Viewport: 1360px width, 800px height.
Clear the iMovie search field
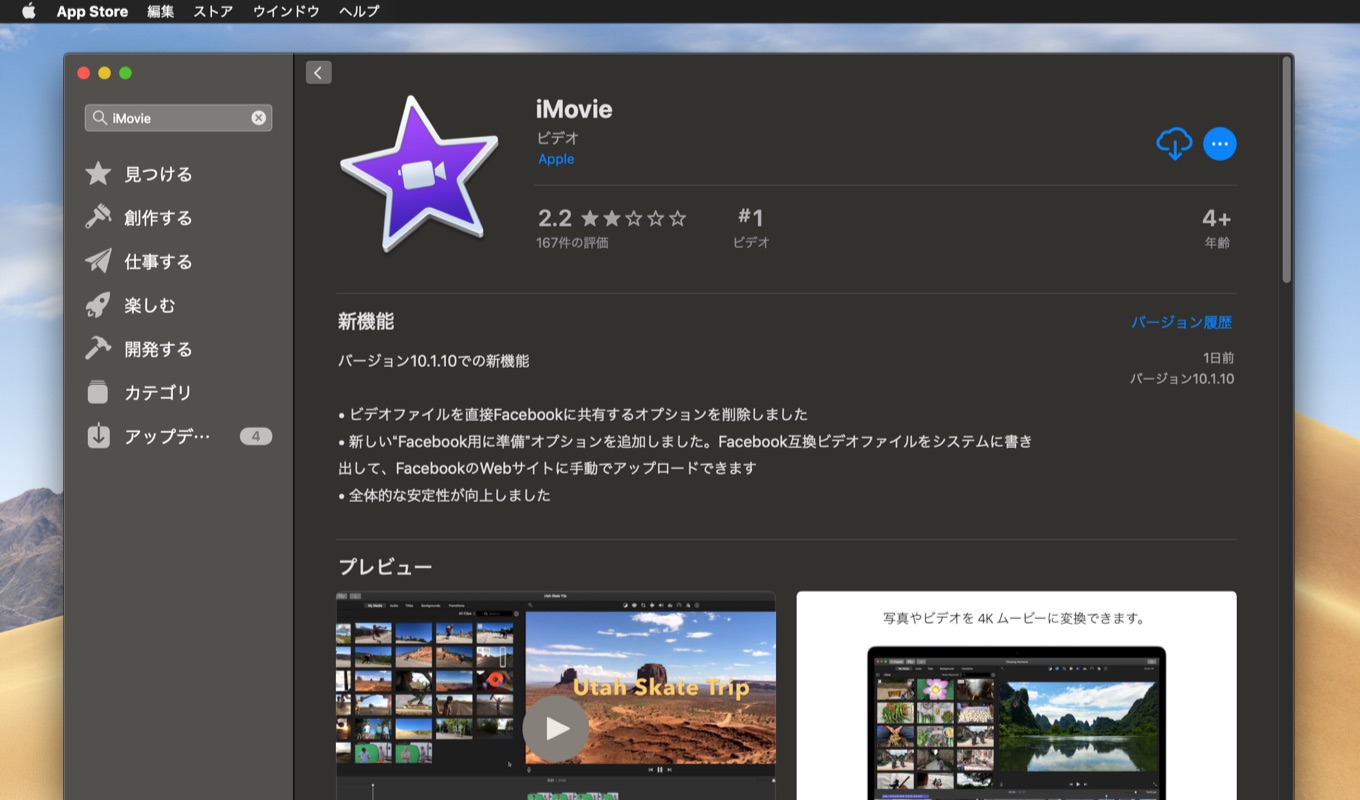coord(258,118)
